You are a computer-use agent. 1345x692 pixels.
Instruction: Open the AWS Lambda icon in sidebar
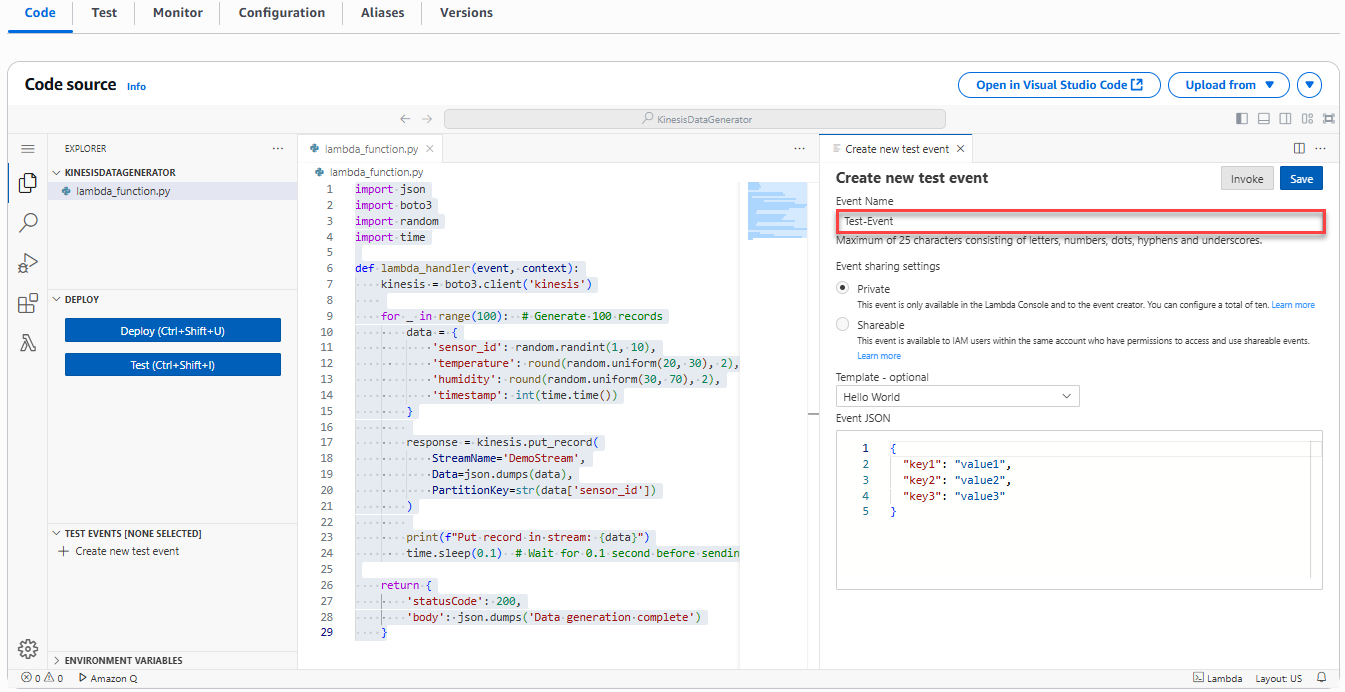pos(28,344)
